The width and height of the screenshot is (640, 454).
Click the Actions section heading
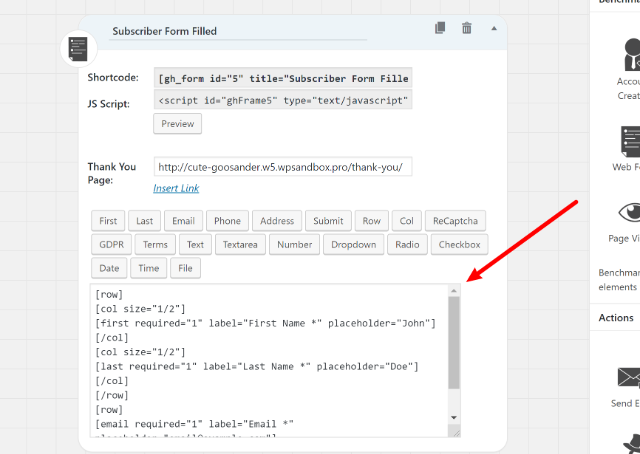pyautogui.click(x=616, y=318)
